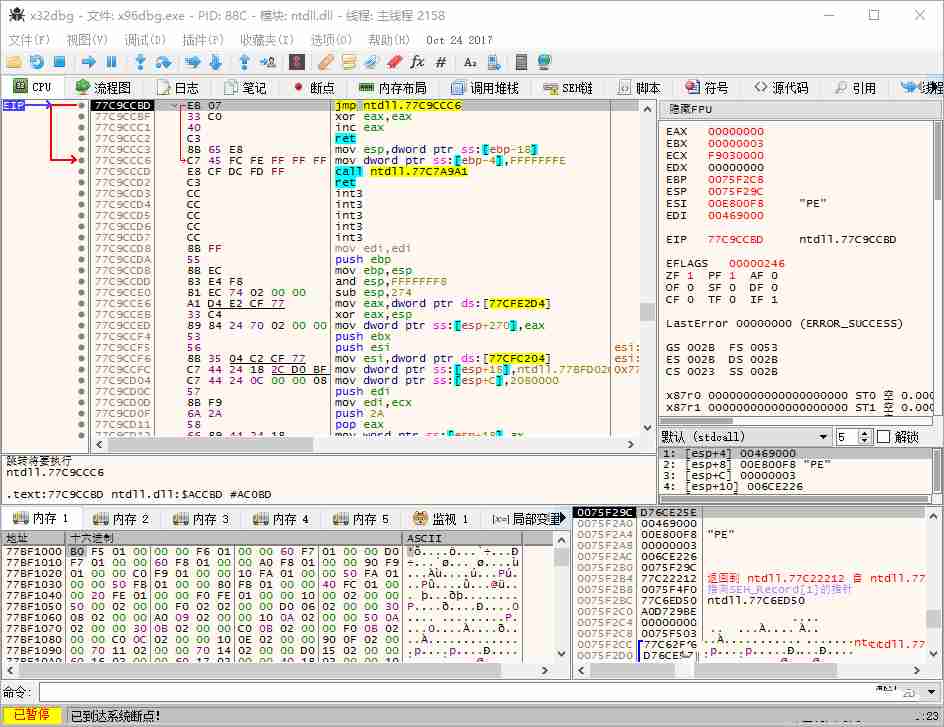Click the intermodular calls icon
This screenshot has height=727, width=944.
pyautogui.click(x=494, y=62)
